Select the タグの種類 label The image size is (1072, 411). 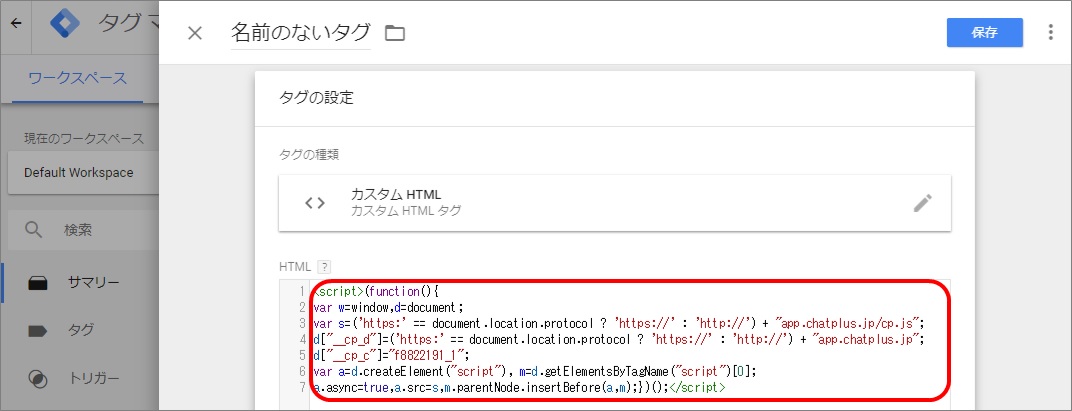(310, 154)
